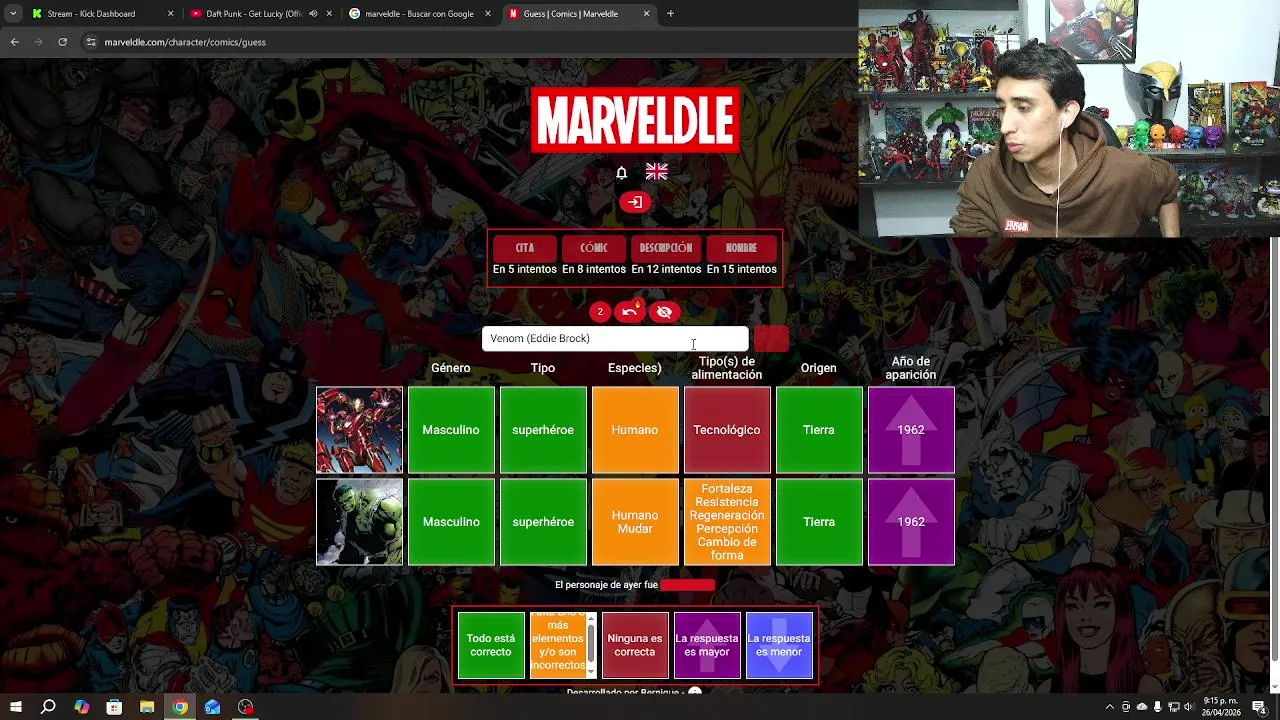Open Windows search from taskbar
Image resolution: width=1280 pixels, height=720 pixels.
point(48,707)
